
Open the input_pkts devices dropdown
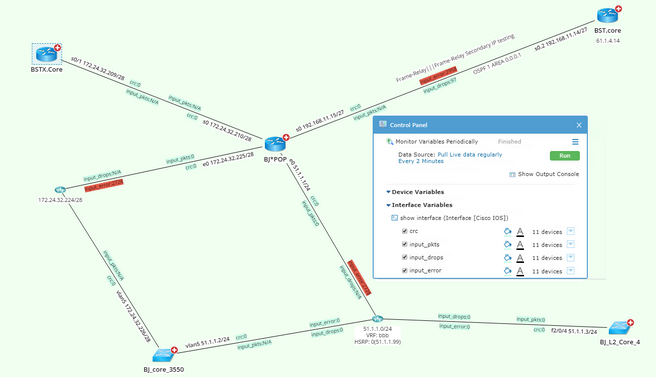[x=571, y=244]
